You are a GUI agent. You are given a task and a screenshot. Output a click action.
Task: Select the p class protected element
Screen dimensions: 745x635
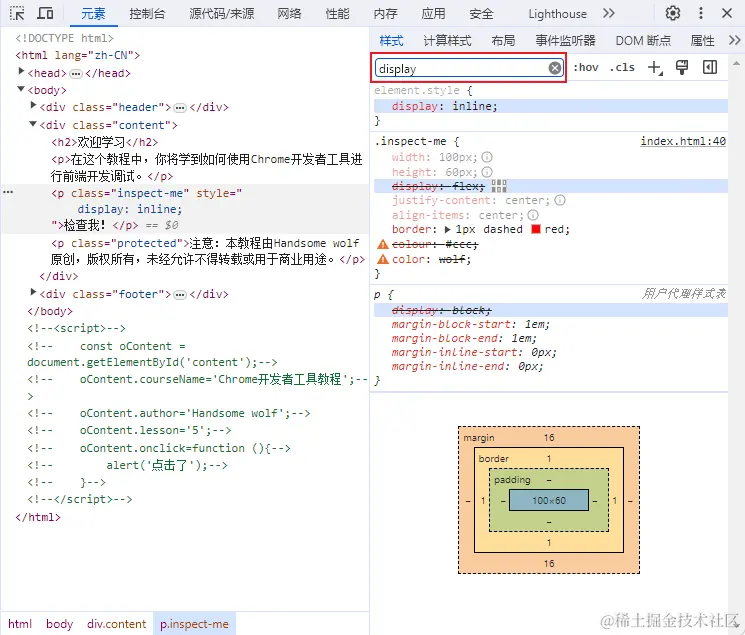point(208,251)
